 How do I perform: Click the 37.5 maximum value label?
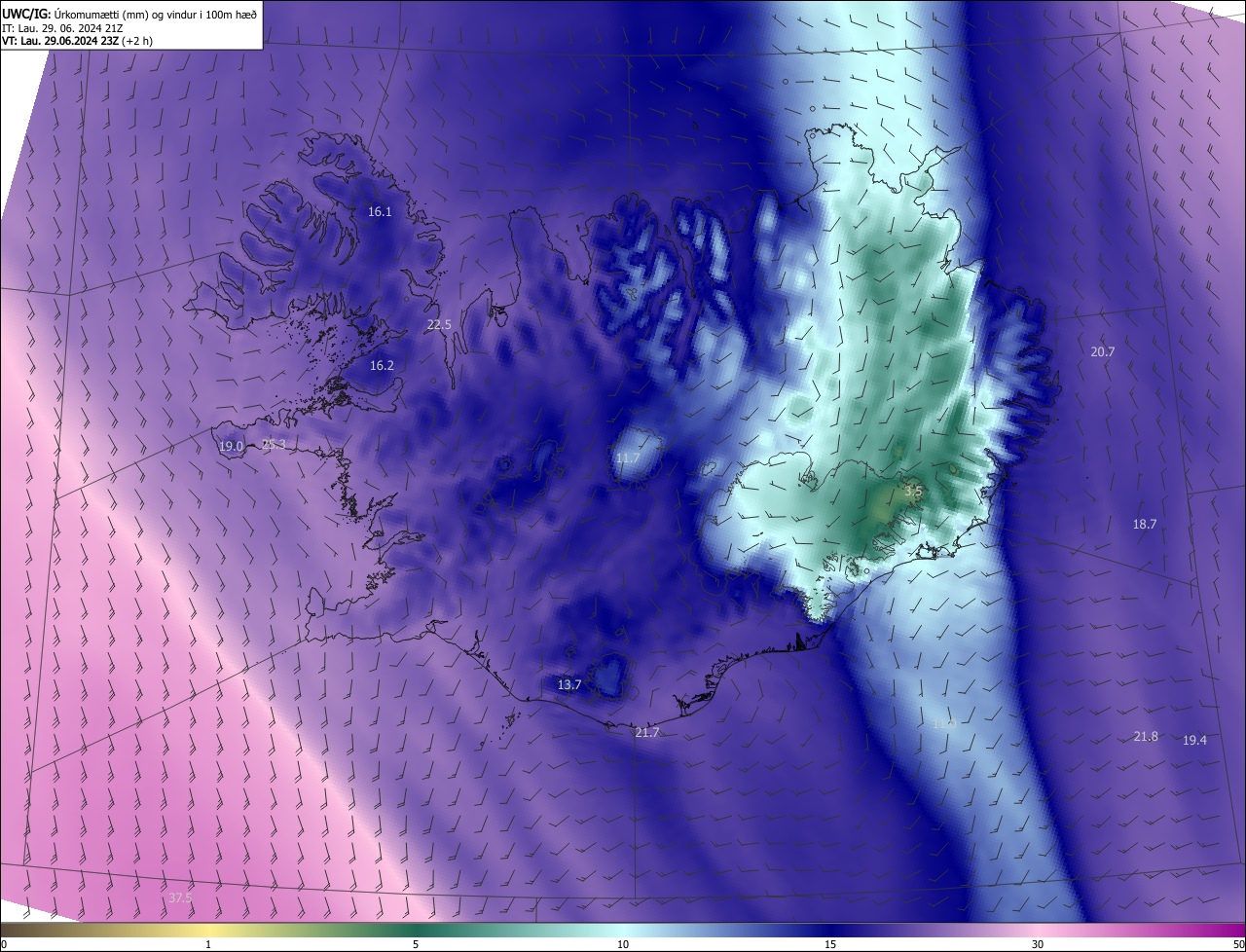(x=180, y=897)
